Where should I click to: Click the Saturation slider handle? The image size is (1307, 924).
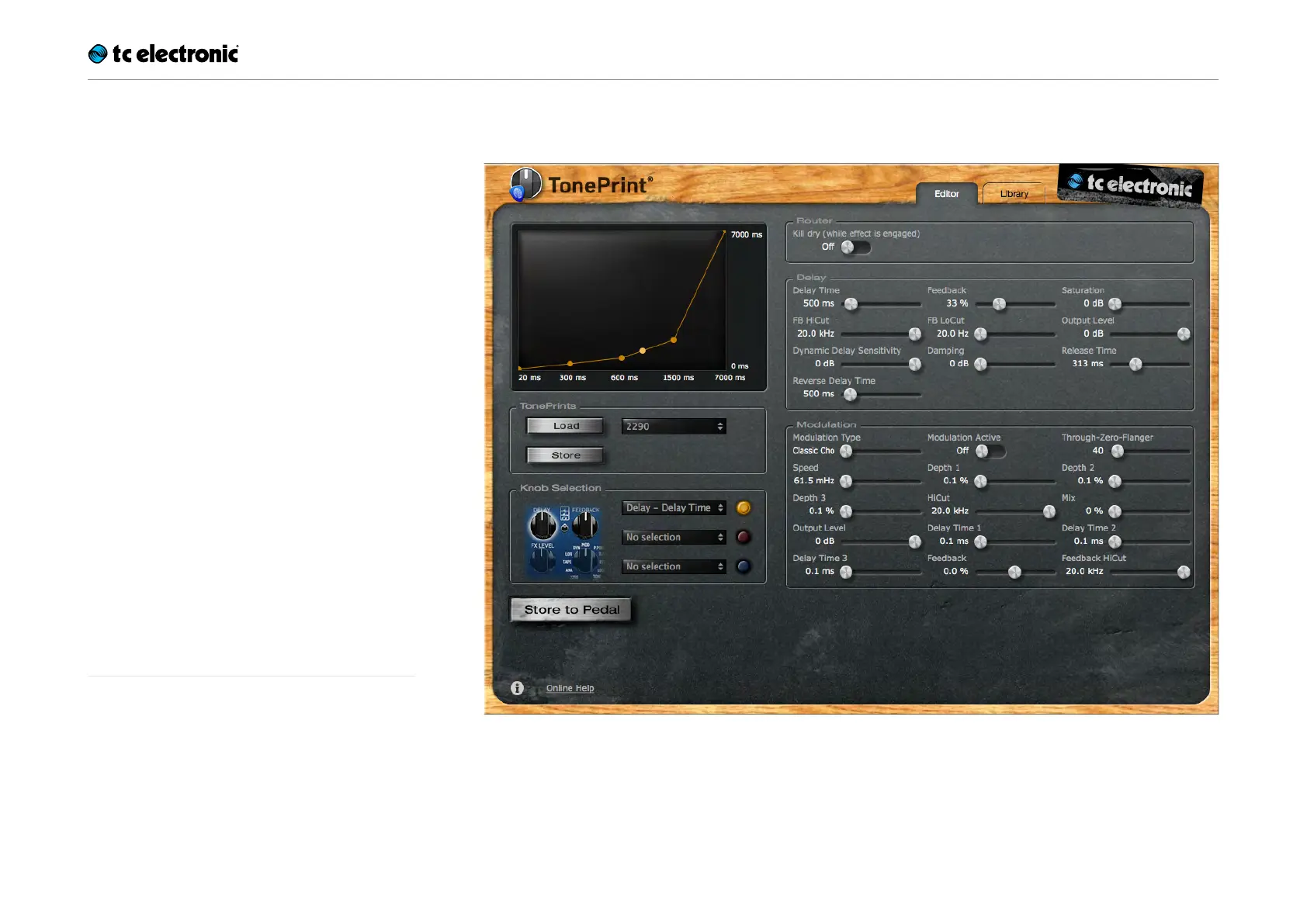click(1115, 304)
